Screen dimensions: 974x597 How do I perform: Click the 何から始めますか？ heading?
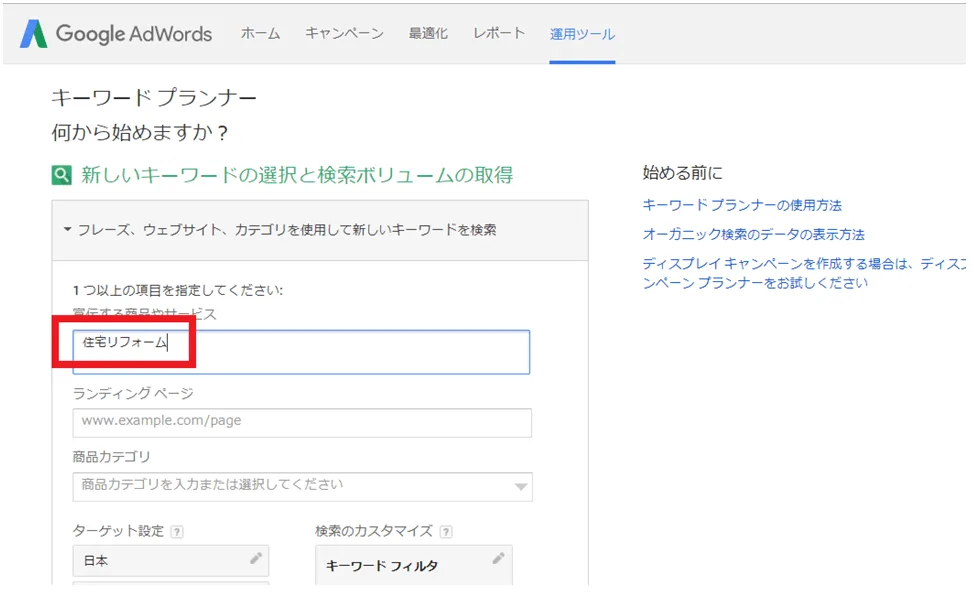pos(140,132)
